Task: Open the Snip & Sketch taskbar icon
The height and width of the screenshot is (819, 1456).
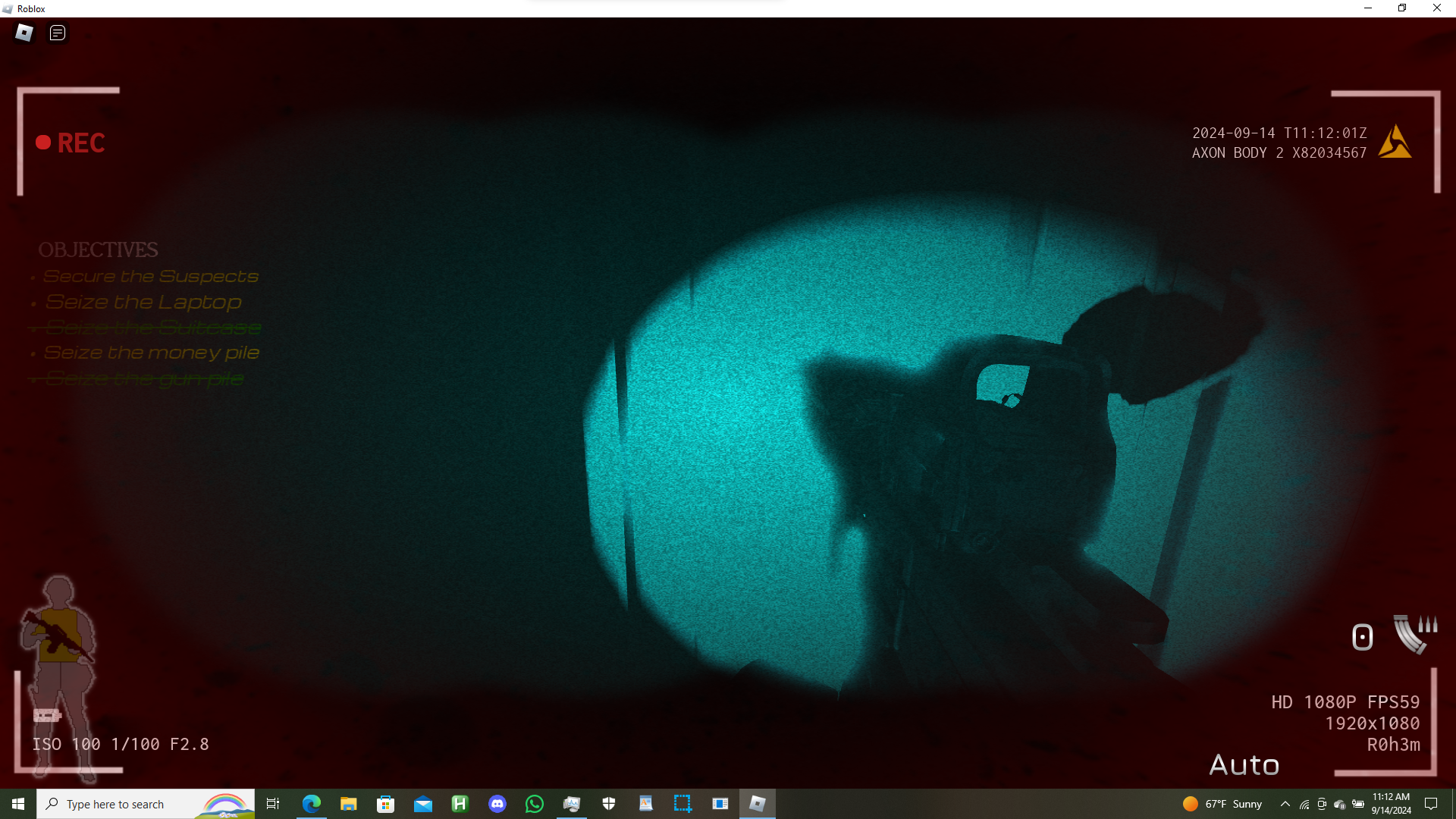Action: (x=682, y=804)
